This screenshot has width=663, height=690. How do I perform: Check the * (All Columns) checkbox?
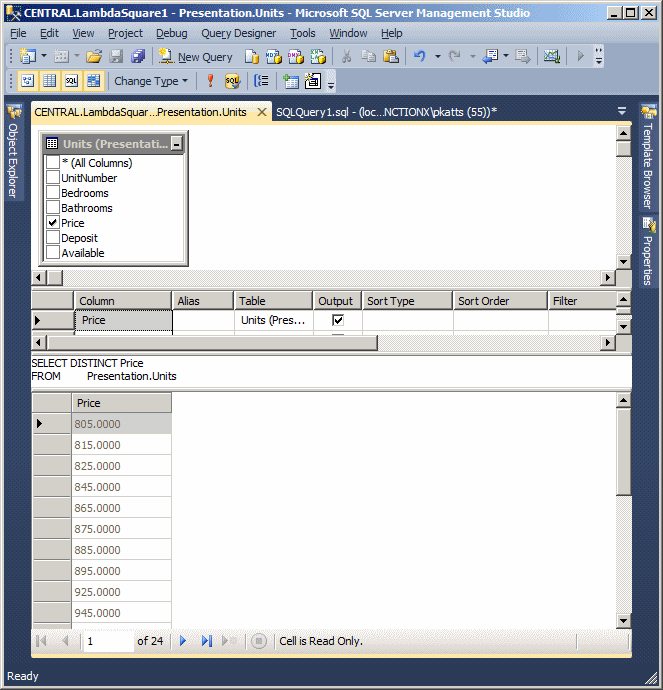click(53, 162)
